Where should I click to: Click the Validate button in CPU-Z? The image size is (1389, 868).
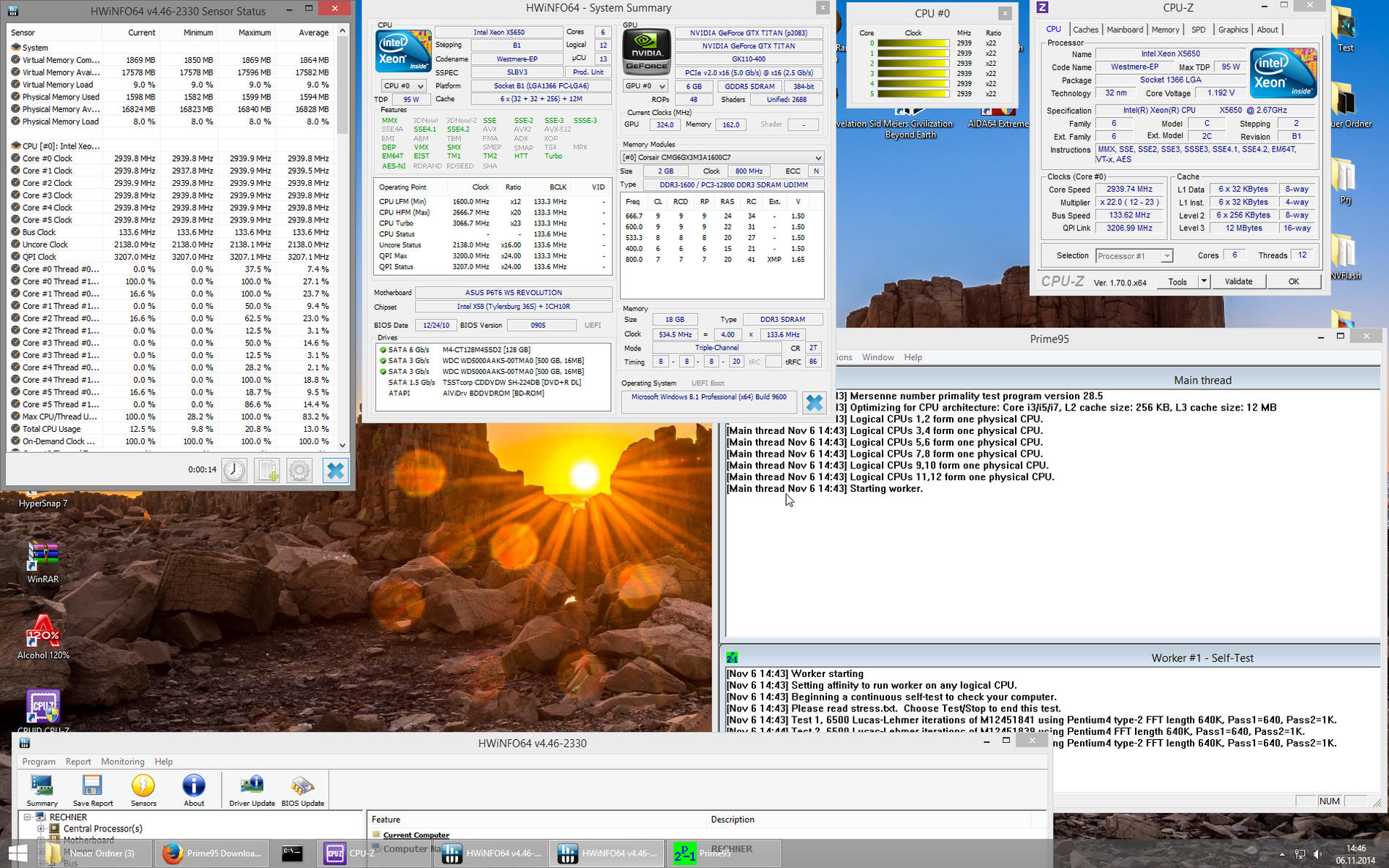click(1238, 282)
